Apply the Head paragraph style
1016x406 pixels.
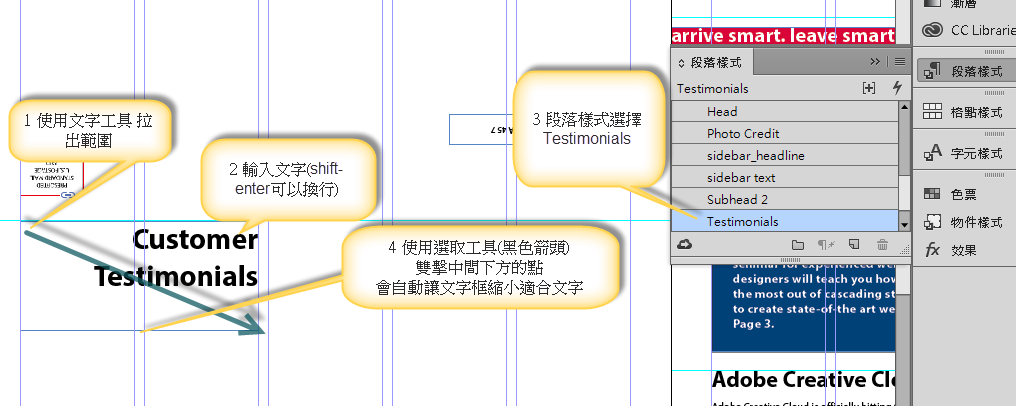pyautogui.click(x=722, y=112)
